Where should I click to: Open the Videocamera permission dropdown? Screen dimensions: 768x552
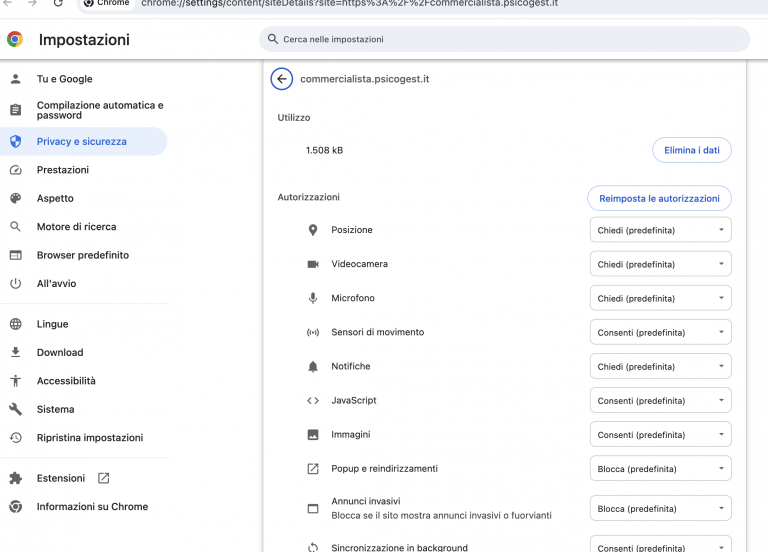tap(660, 264)
